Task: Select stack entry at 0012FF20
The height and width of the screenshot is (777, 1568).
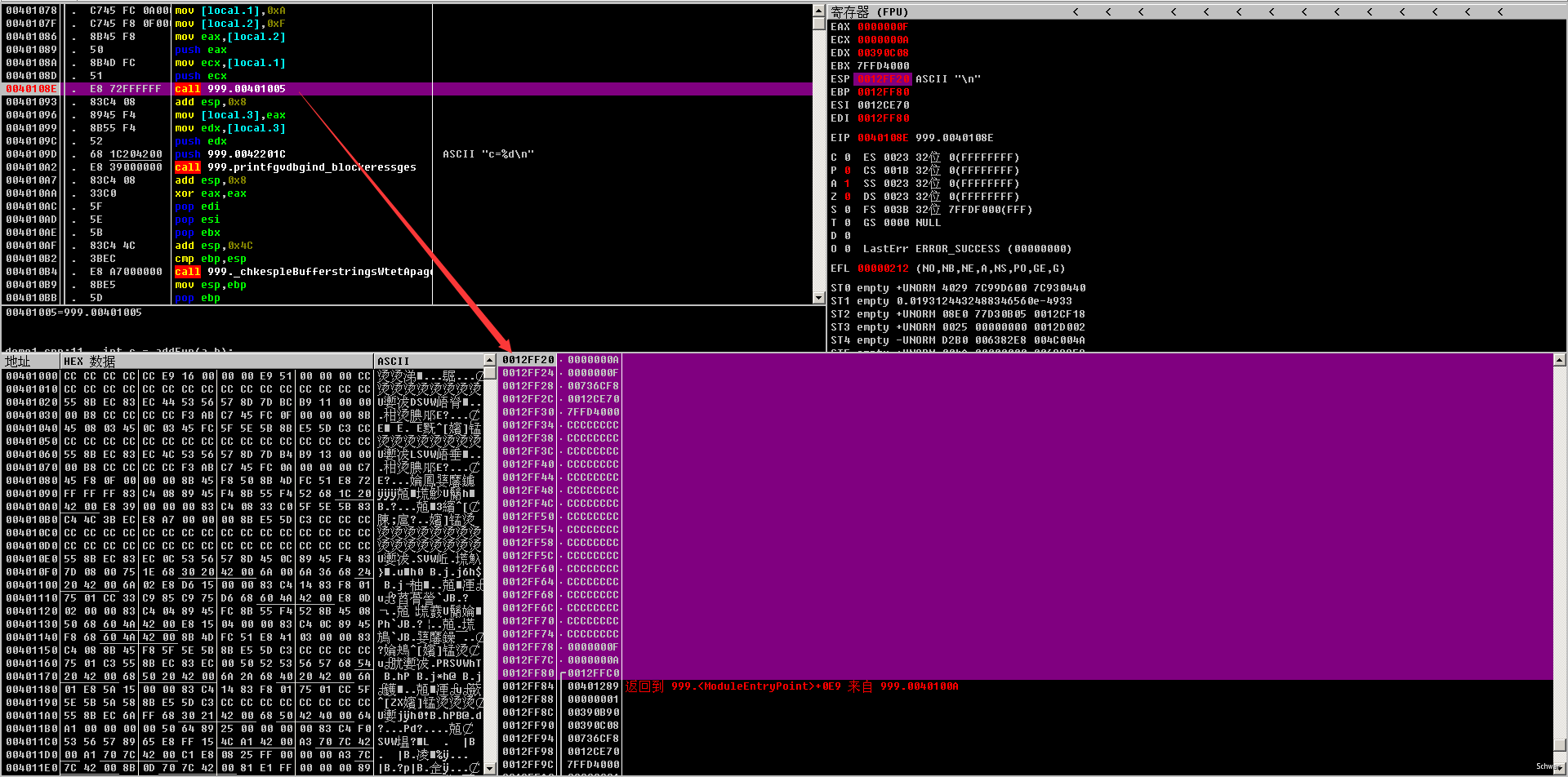Action: (x=1025, y=360)
